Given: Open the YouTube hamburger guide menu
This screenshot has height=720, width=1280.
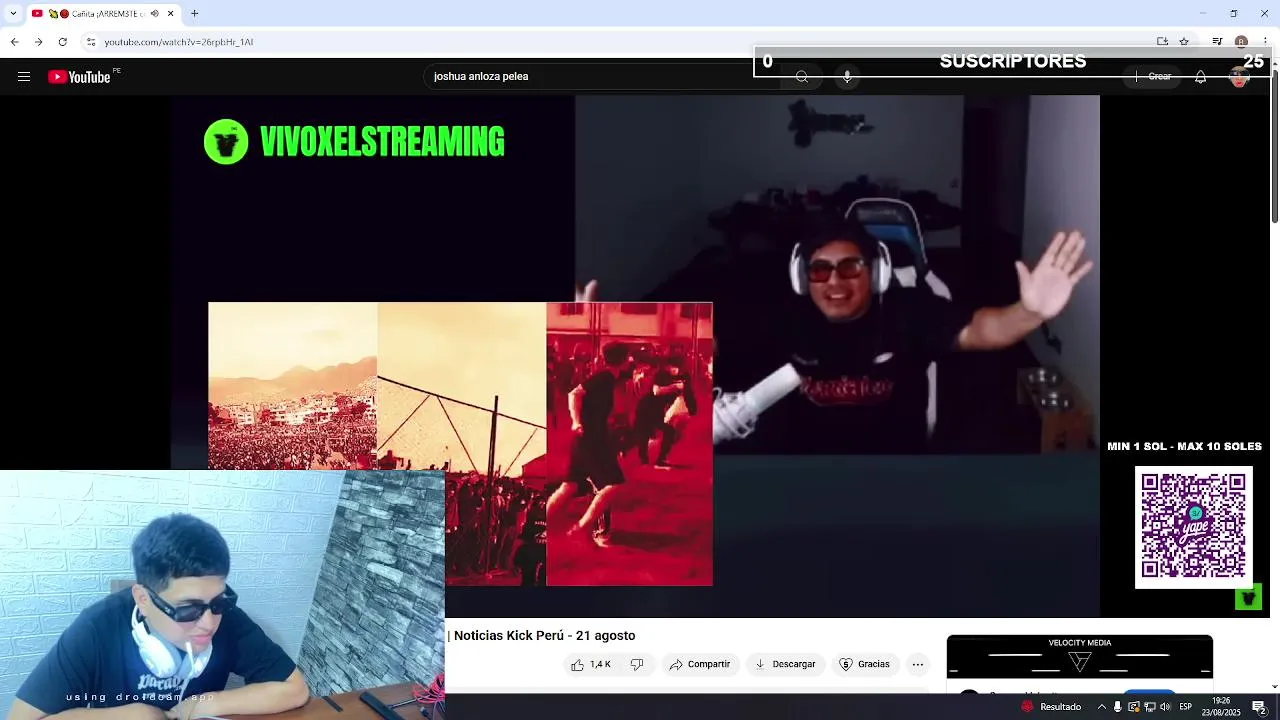Looking at the screenshot, I should [x=24, y=77].
